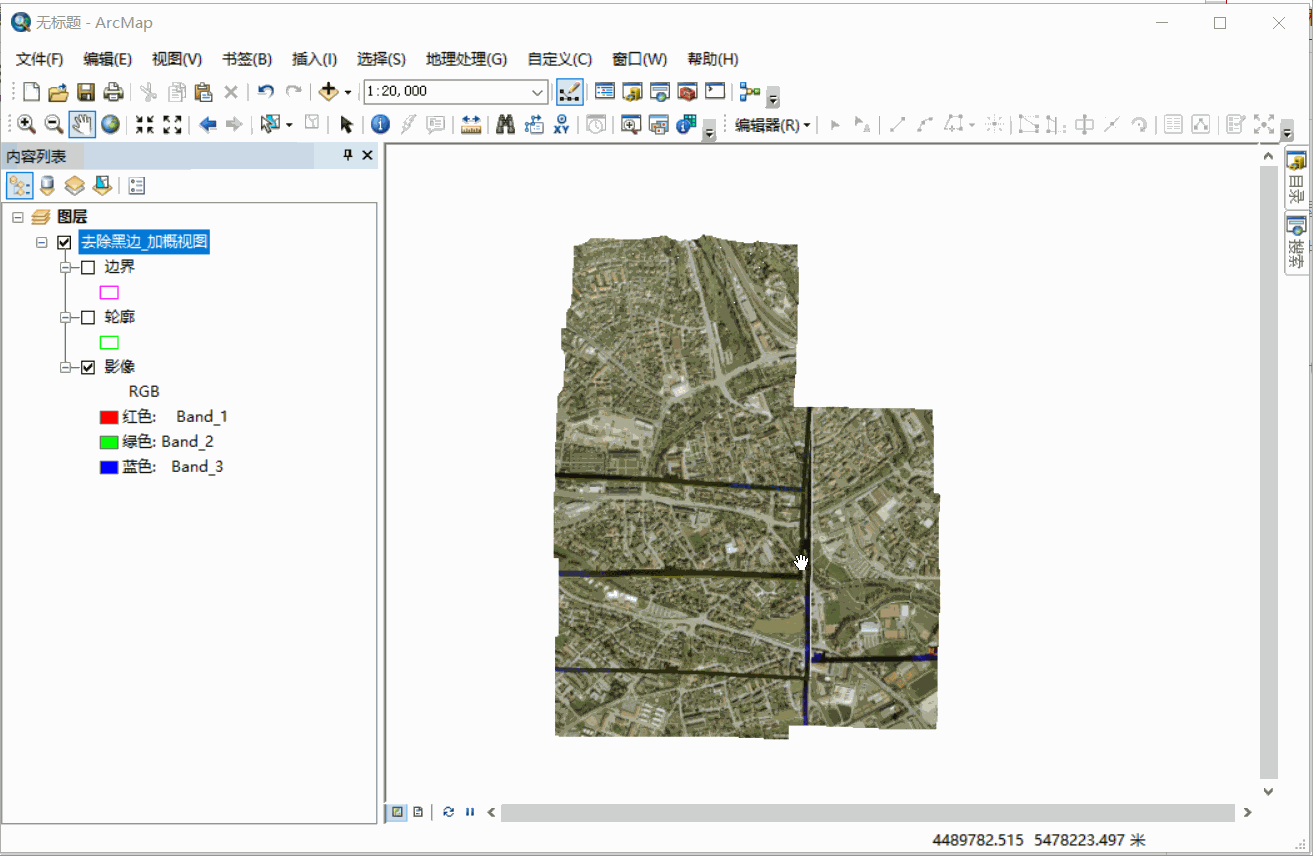Open the 视图(V) menu
This screenshot has width=1313, height=856.
177,59
